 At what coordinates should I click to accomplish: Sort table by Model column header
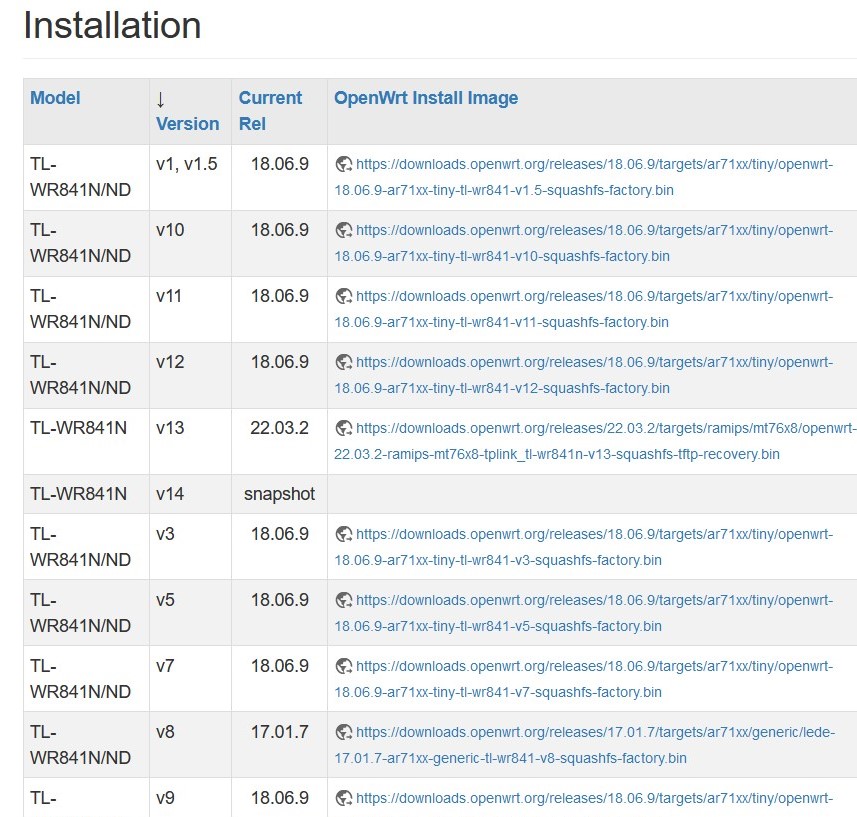55,98
